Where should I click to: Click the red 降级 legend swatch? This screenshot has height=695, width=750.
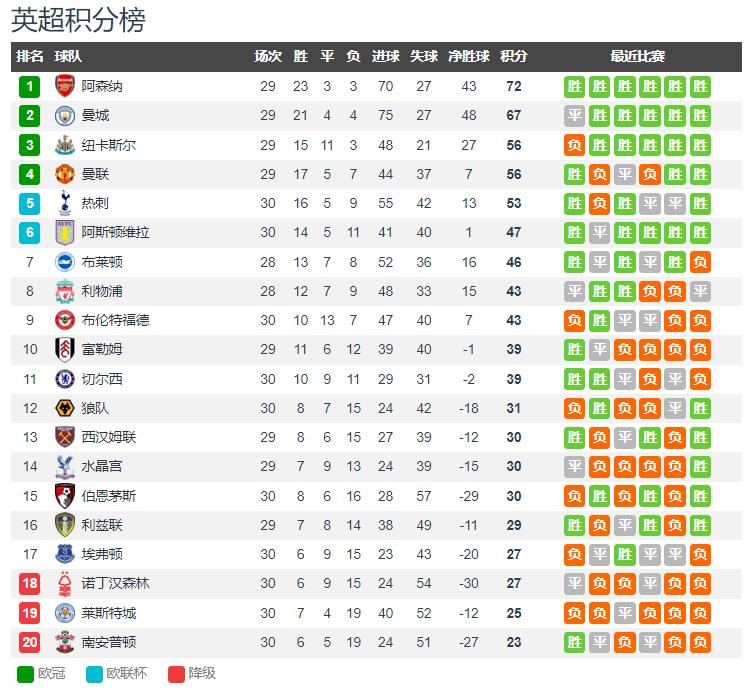pos(176,674)
